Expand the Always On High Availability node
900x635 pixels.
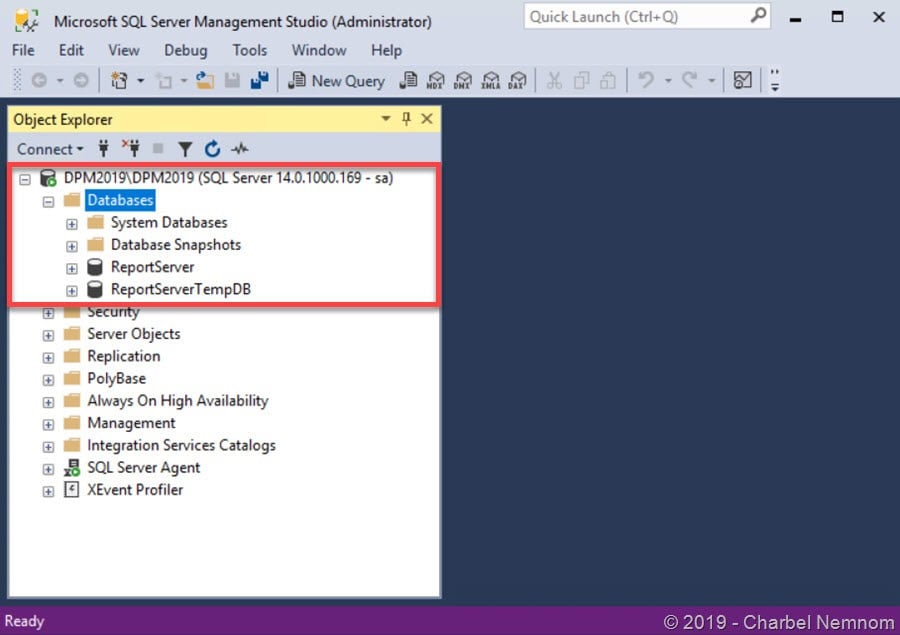click(x=48, y=402)
